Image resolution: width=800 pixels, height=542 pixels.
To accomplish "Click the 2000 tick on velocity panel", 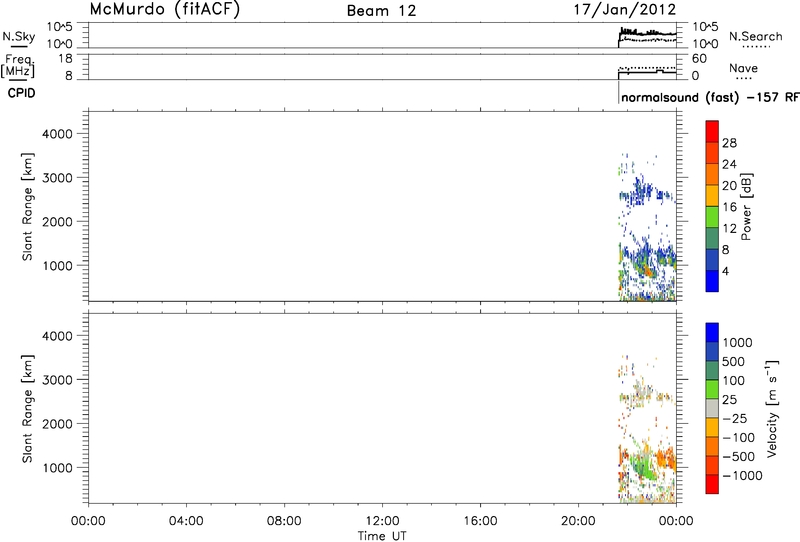I will pyautogui.click(x=58, y=424).
